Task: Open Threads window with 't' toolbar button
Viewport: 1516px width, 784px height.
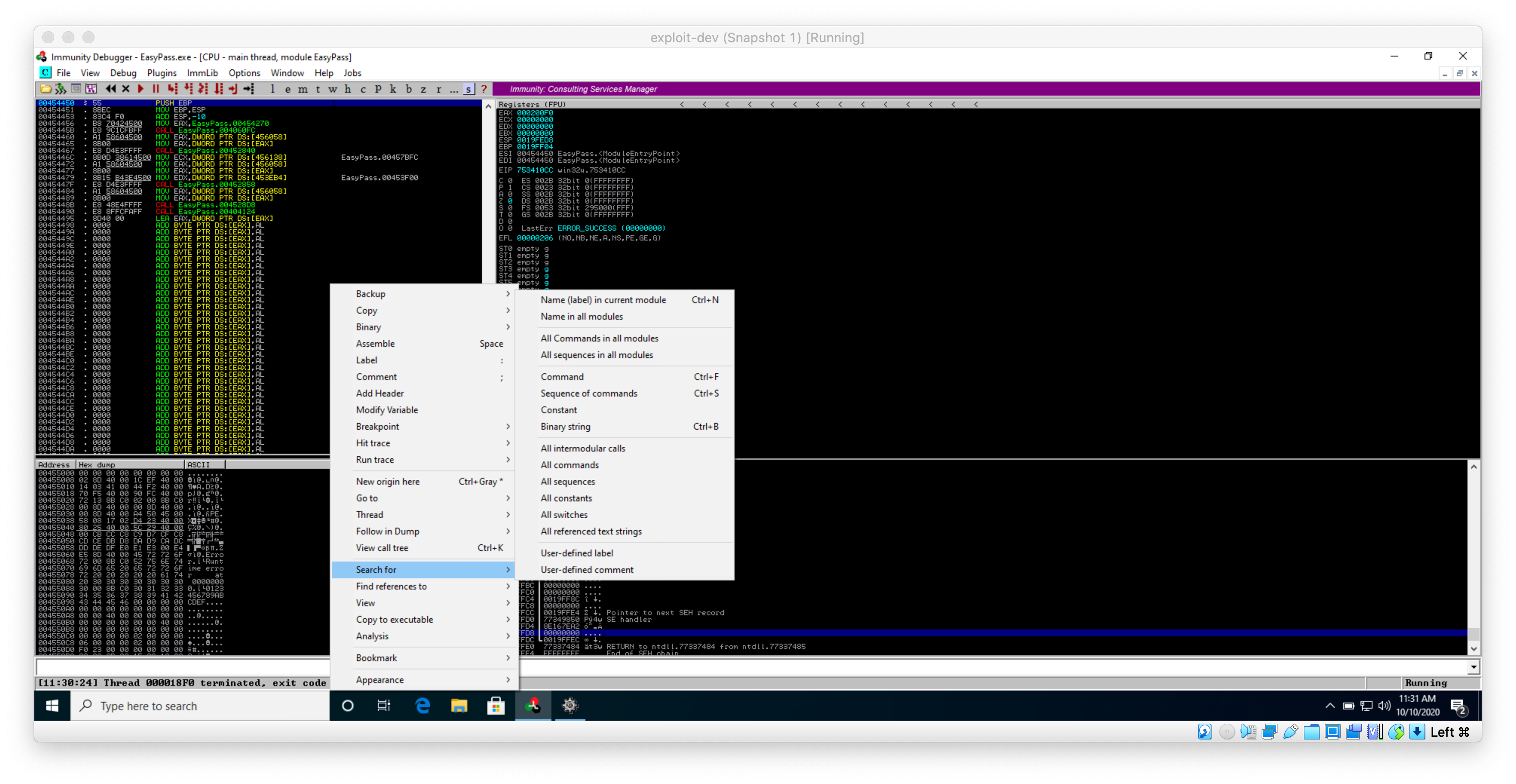Action: [x=318, y=89]
